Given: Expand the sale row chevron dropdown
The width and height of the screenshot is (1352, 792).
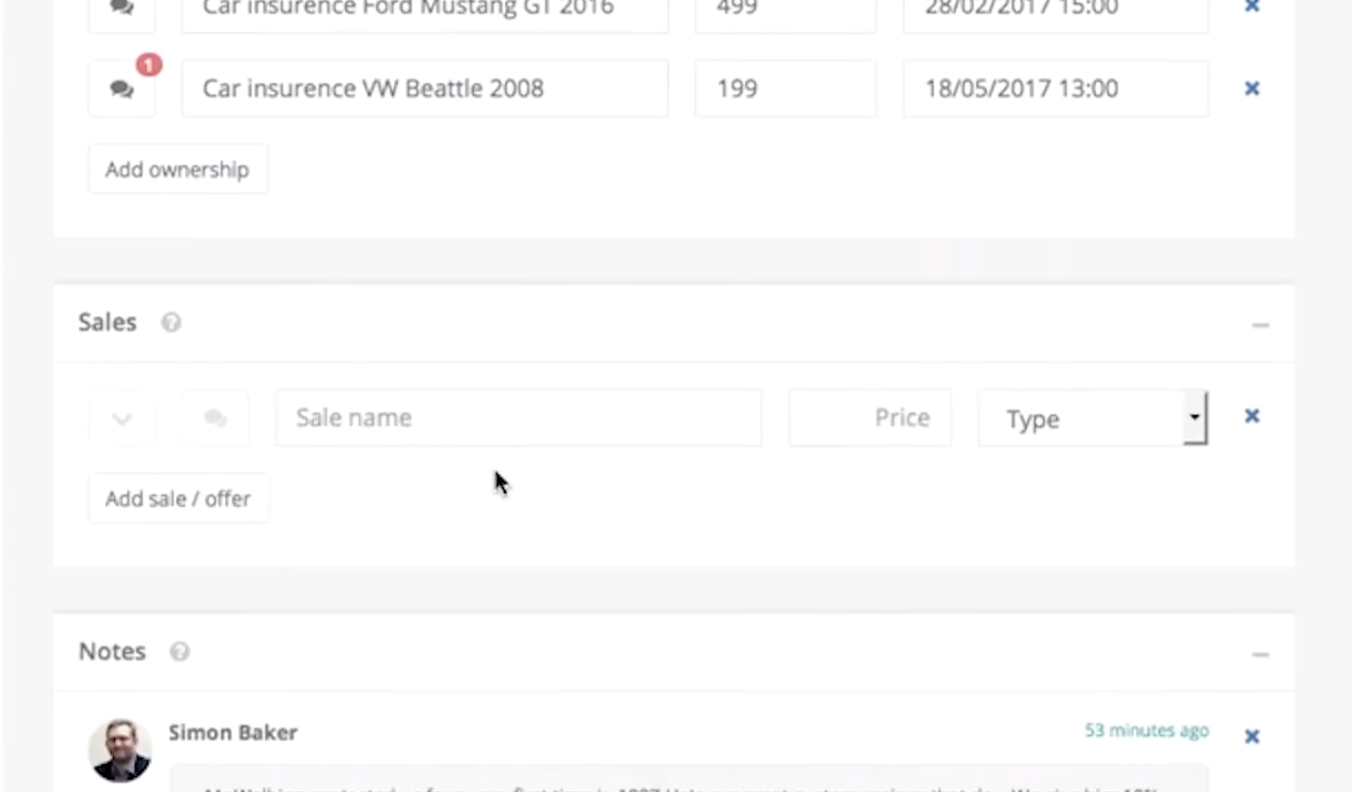Looking at the screenshot, I should [122, 418].
